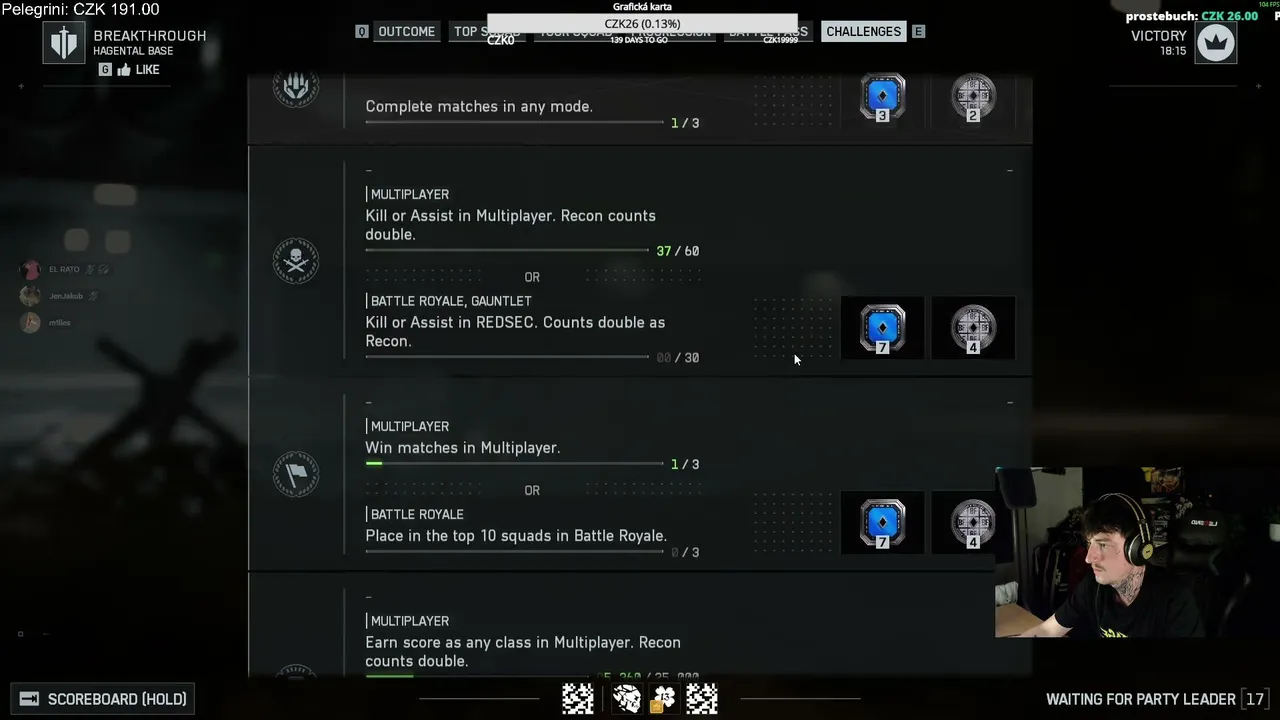The height and width of the screenshot is (720, 1280).
Task: Click the "00 / 30" progress count
Action: point(678,357)
